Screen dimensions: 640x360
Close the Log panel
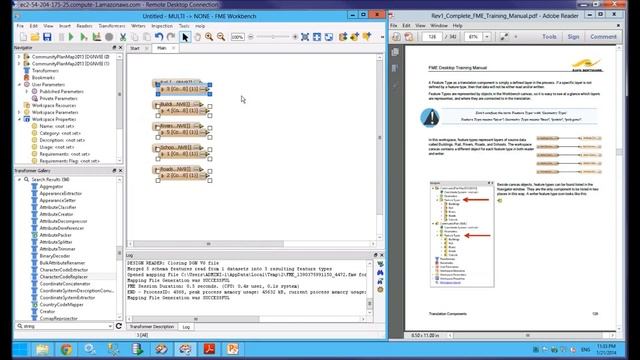click(x=382, y=255)
